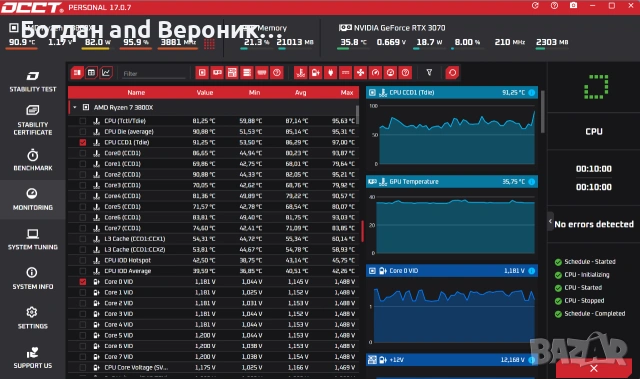Toggle temperature sensor type filter
Viewport: 640px width, 379px height.
pyautogui.click(x=300, y=73)
